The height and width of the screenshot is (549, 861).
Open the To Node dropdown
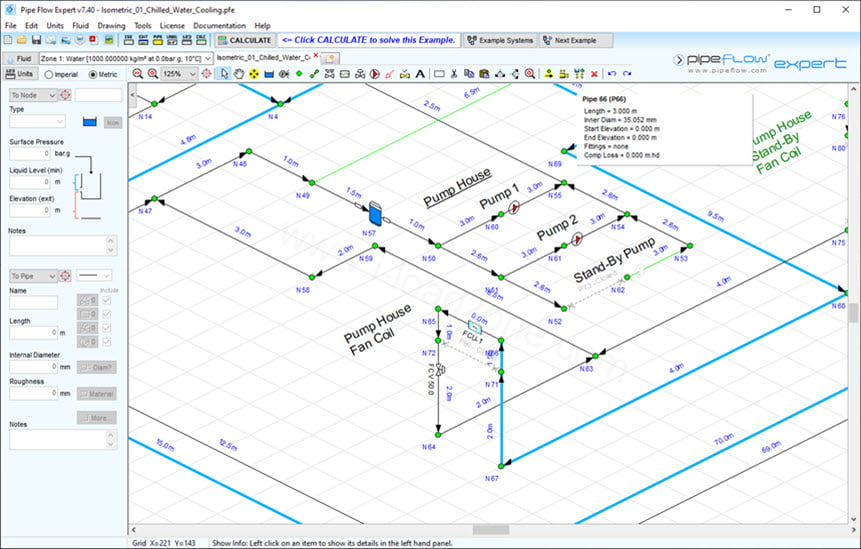tap(33, 95)
